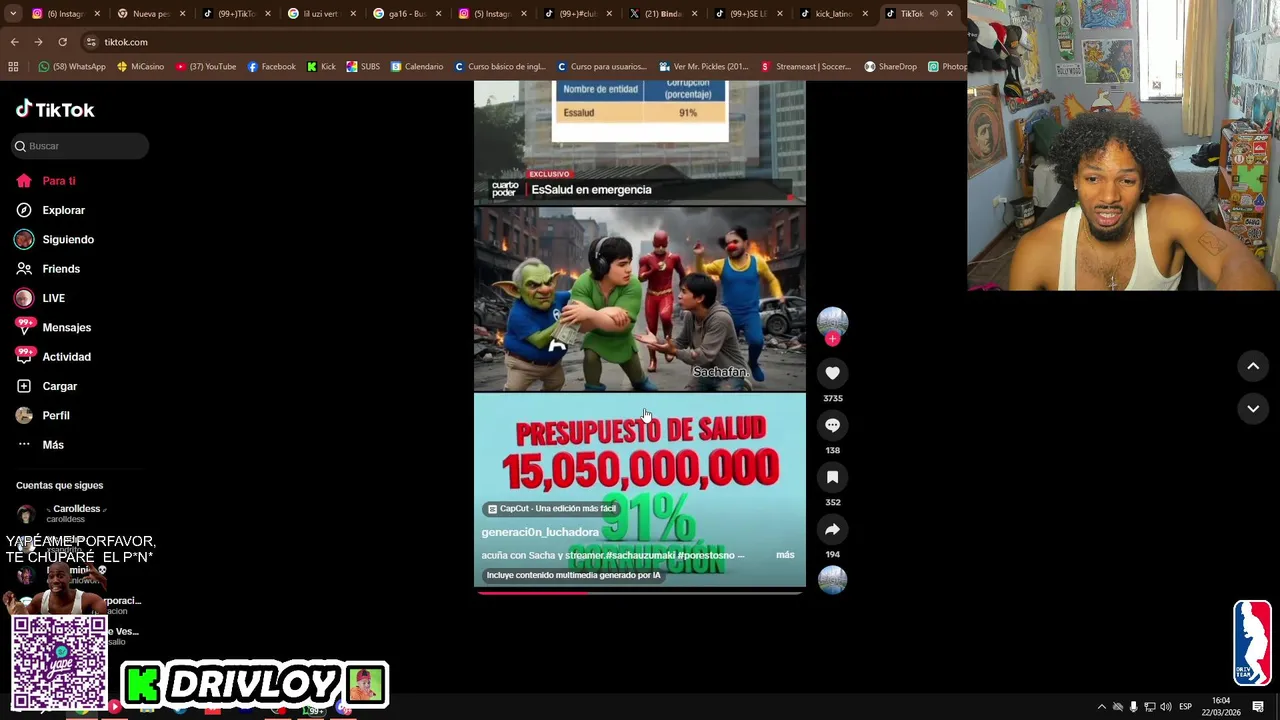Screen dimensions: 1280x720
Task: Focus the Buscar search field
Action: pos(80,146)
